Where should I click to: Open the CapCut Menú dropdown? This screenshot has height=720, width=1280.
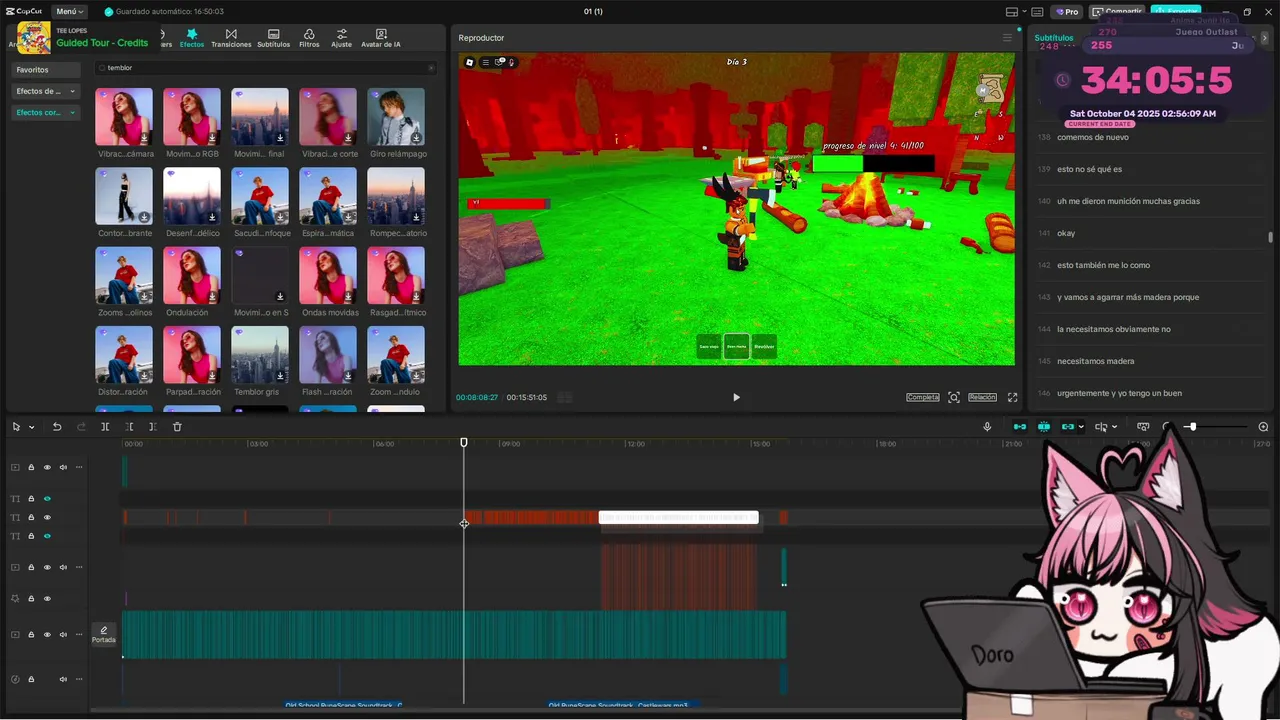pos(69,11)
